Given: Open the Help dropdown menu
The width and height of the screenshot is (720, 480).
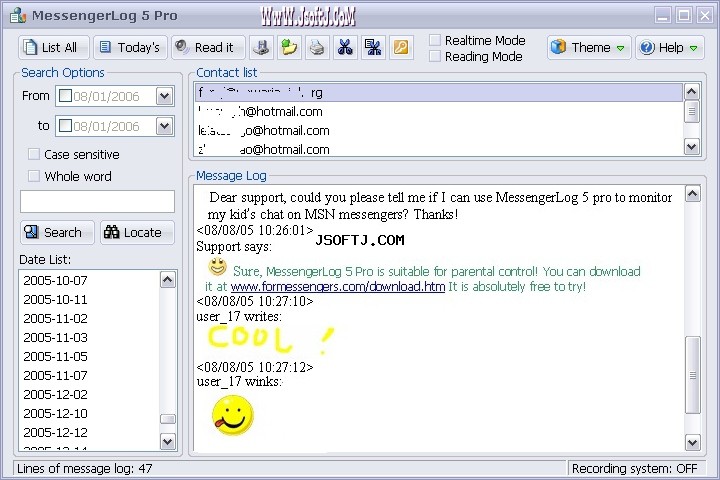Looking at the screenshot, I should [669, 47].
